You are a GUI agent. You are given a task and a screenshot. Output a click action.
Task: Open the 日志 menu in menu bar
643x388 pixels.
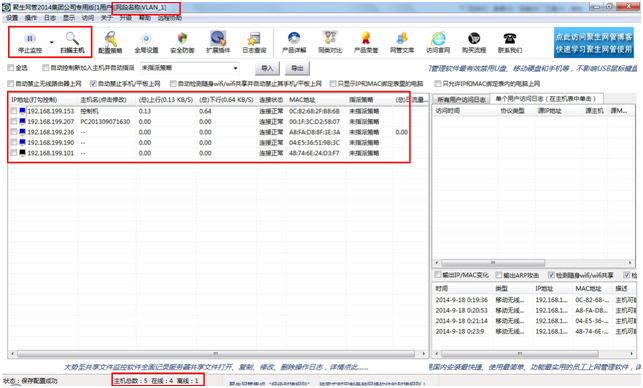pyautogui.click(x=50, y=18)
